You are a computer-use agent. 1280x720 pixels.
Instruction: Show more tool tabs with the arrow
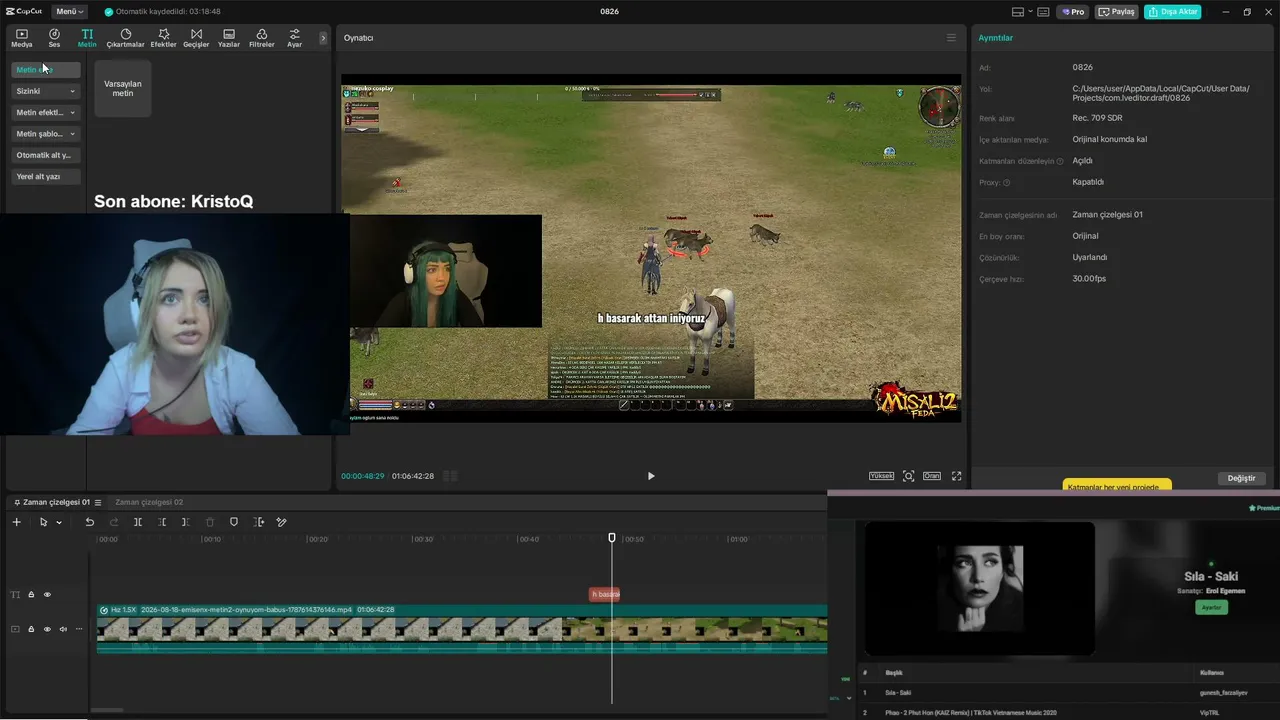(323, 38)
